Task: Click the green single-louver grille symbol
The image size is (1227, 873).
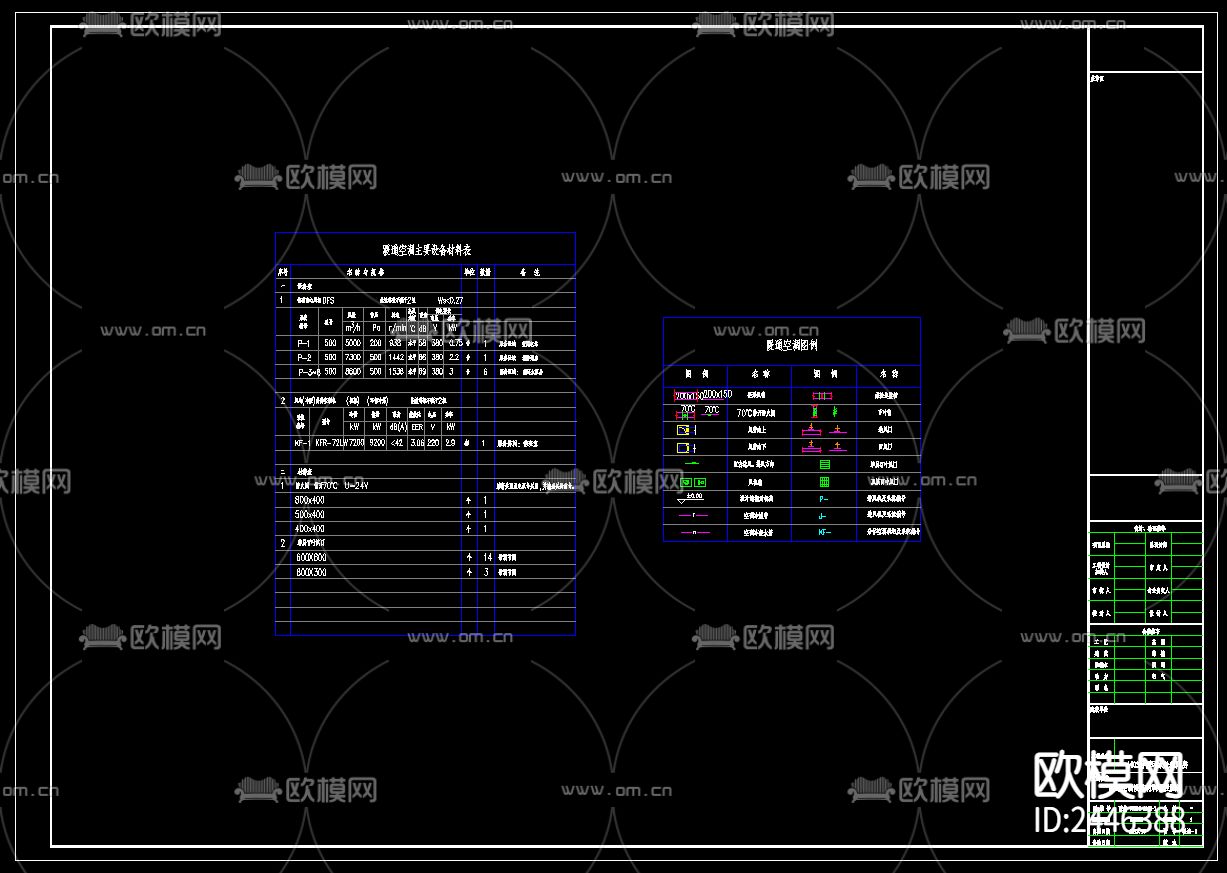Action: [x=825, y=464]
